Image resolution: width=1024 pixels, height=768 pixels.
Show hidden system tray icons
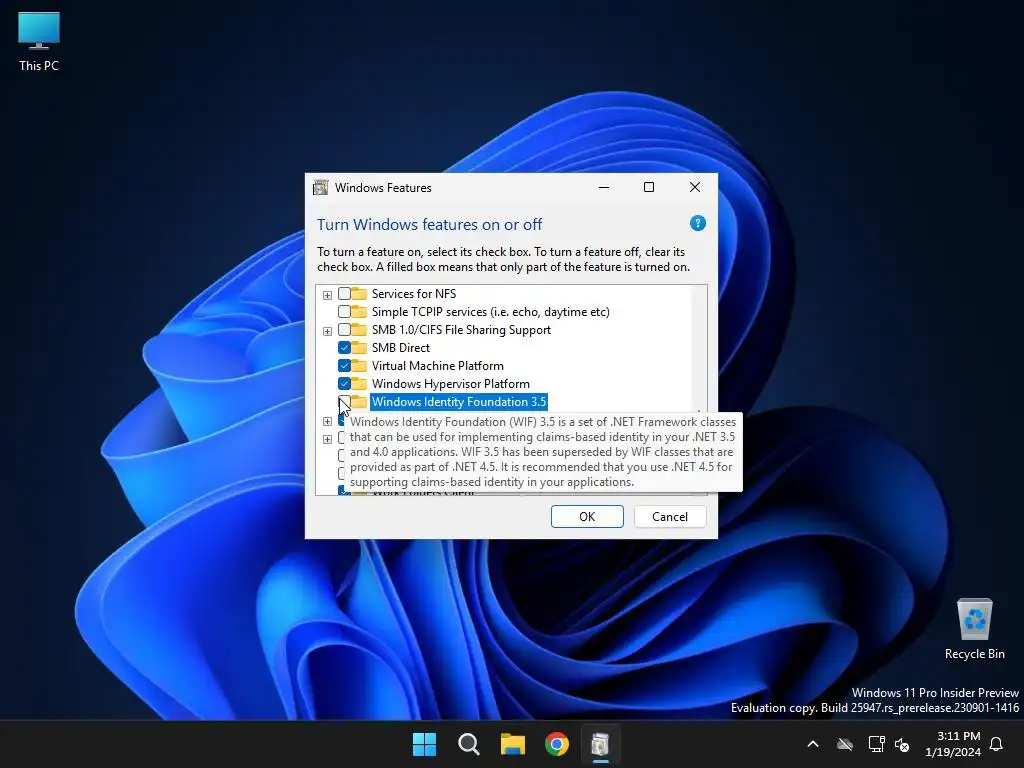(x=813, y=744)
